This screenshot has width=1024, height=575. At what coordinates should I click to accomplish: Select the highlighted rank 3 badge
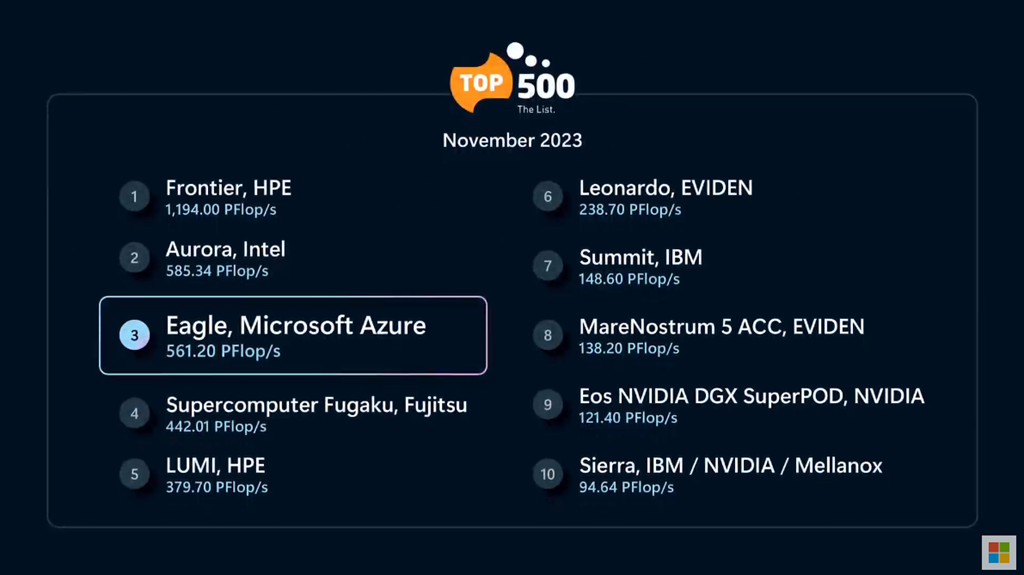(x=135, y=336)
